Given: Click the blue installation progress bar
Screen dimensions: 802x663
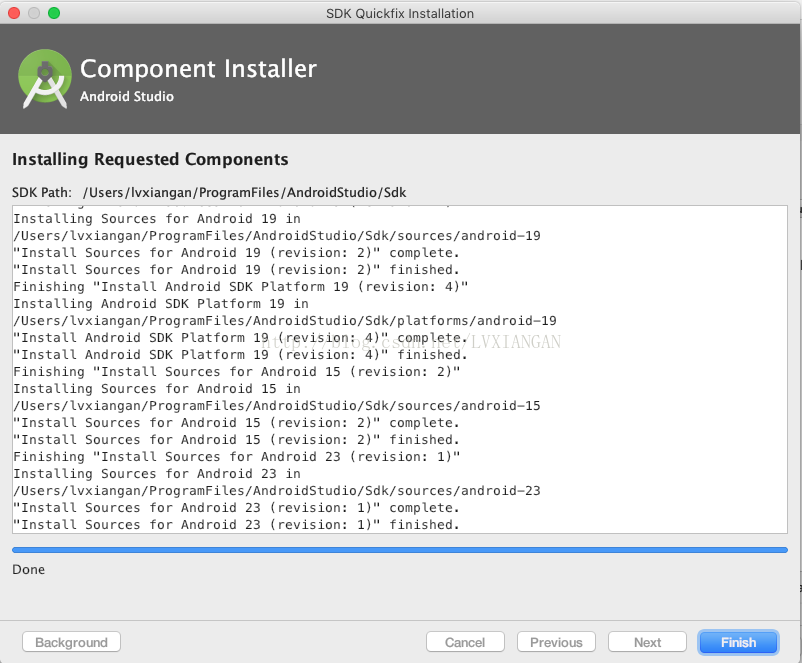Looking at the screenshot, I should point(399,550).
